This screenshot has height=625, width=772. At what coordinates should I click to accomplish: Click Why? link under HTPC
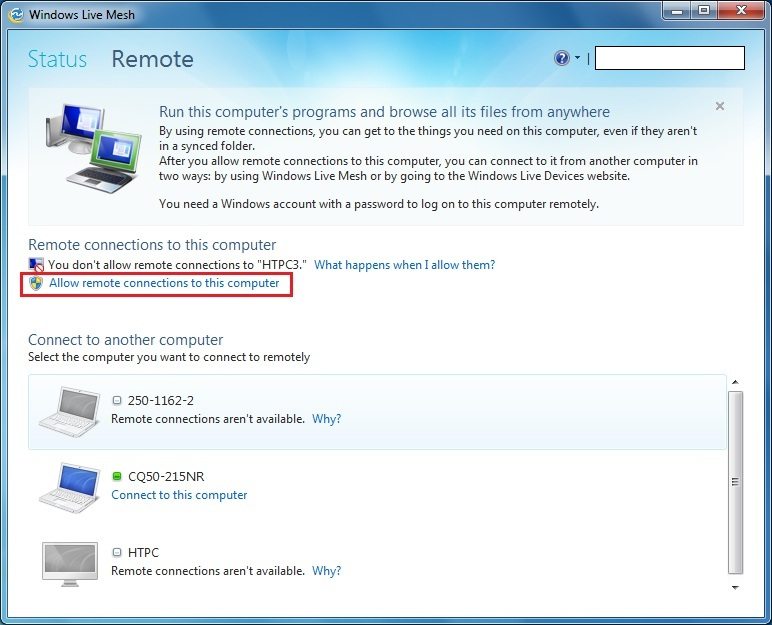click(x=326, y=571)
